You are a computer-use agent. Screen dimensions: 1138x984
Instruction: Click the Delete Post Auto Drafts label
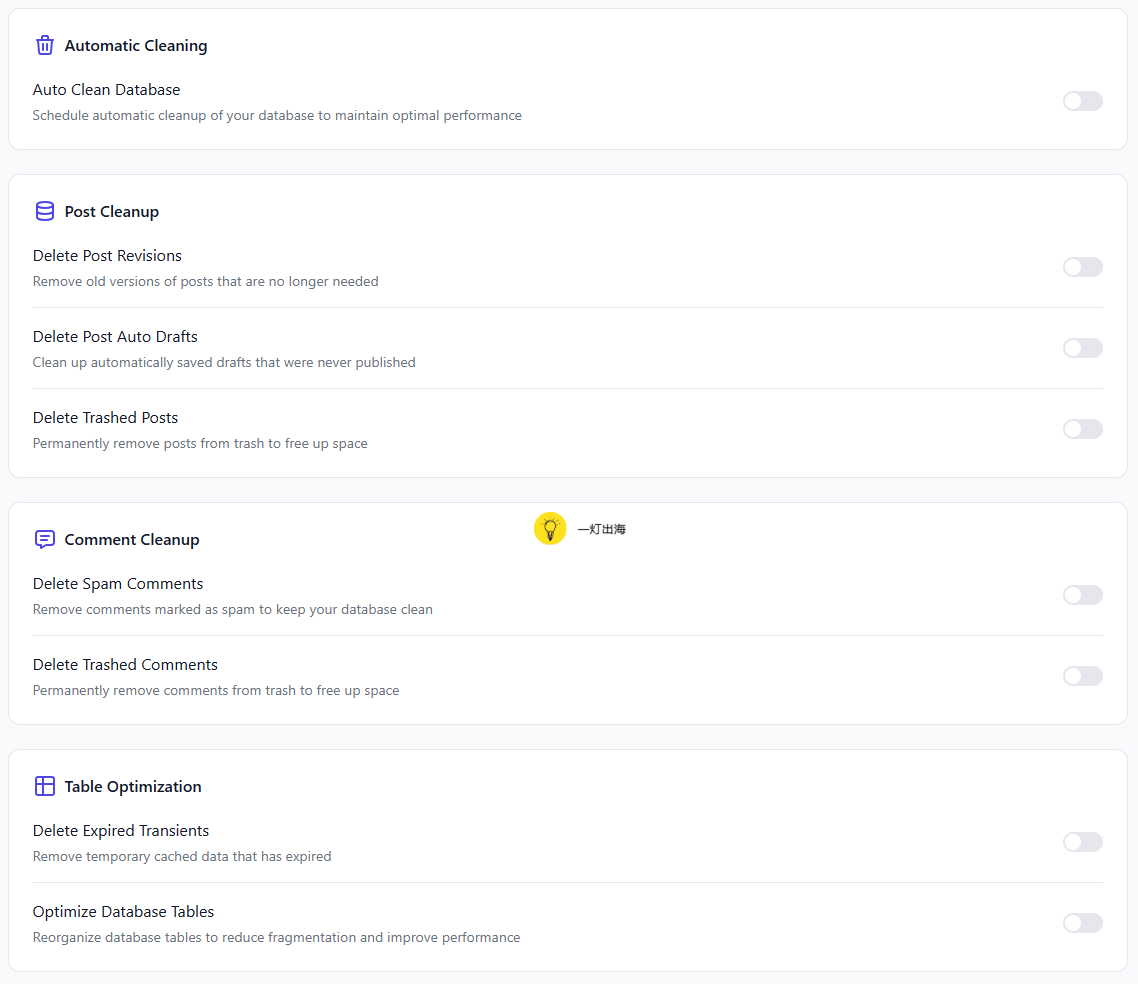point(115,337)
